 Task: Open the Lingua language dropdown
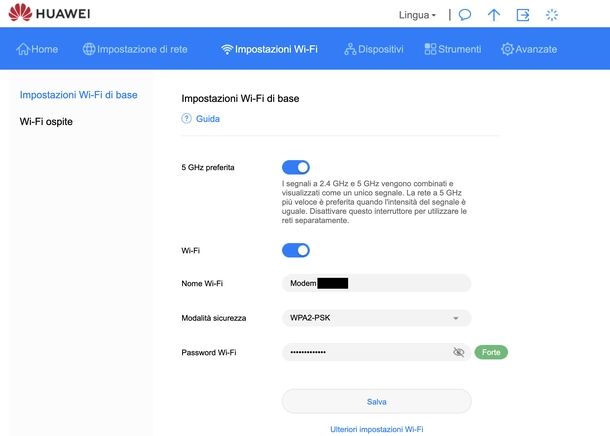[417, 15]
